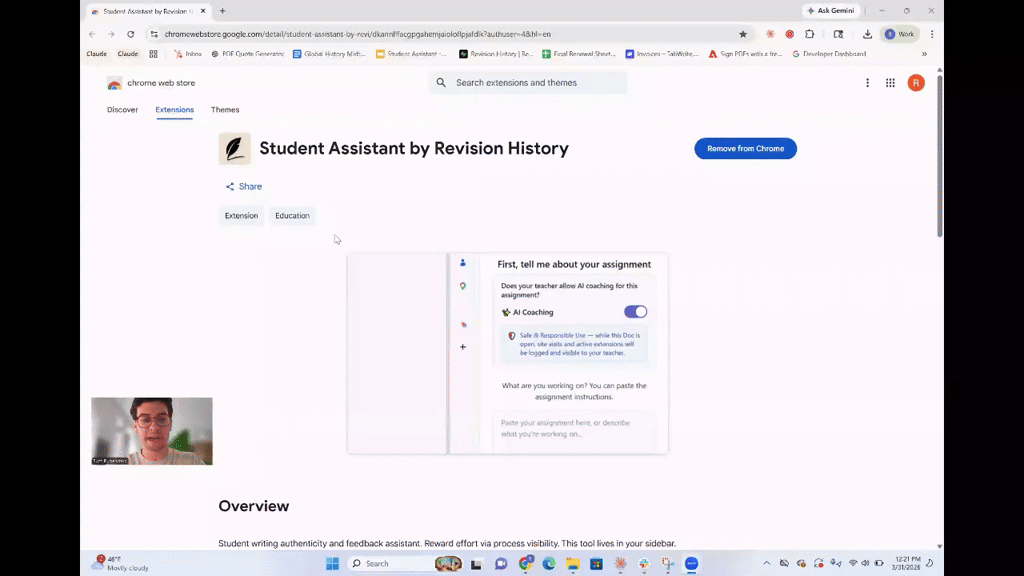Open the Extensions puzzle-piece menu
Viewport: 1024px width, 576px height.
pyautogui.click(x=810, y=34)
